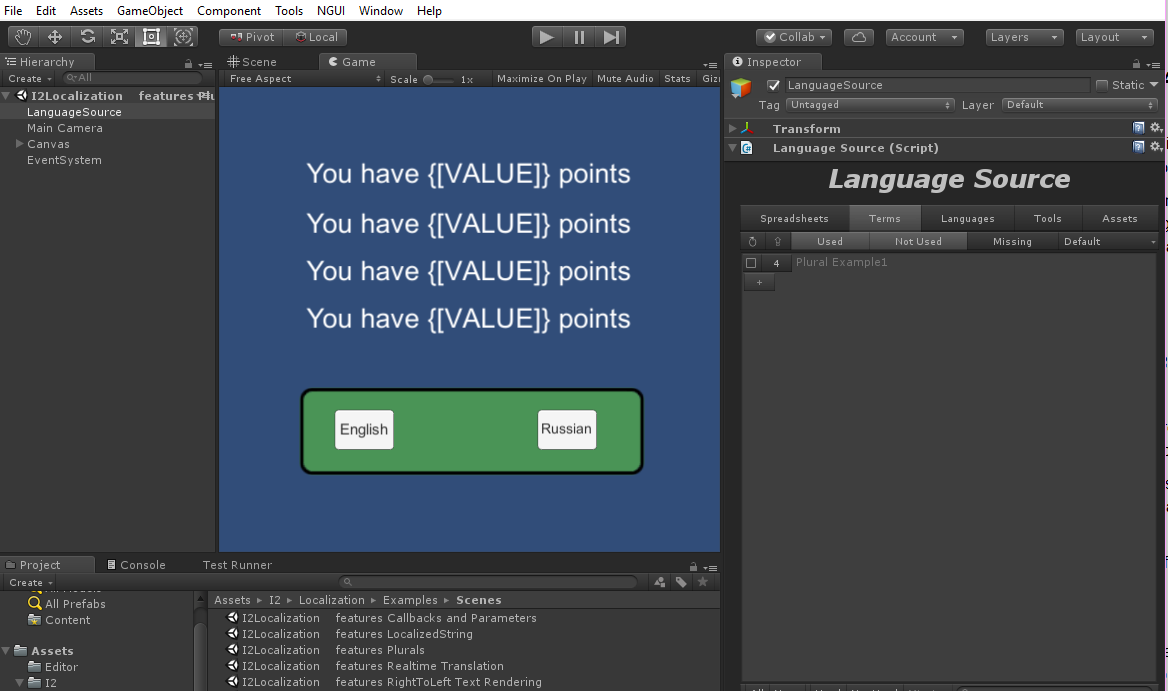Select the Scale tool

point(120,37)
